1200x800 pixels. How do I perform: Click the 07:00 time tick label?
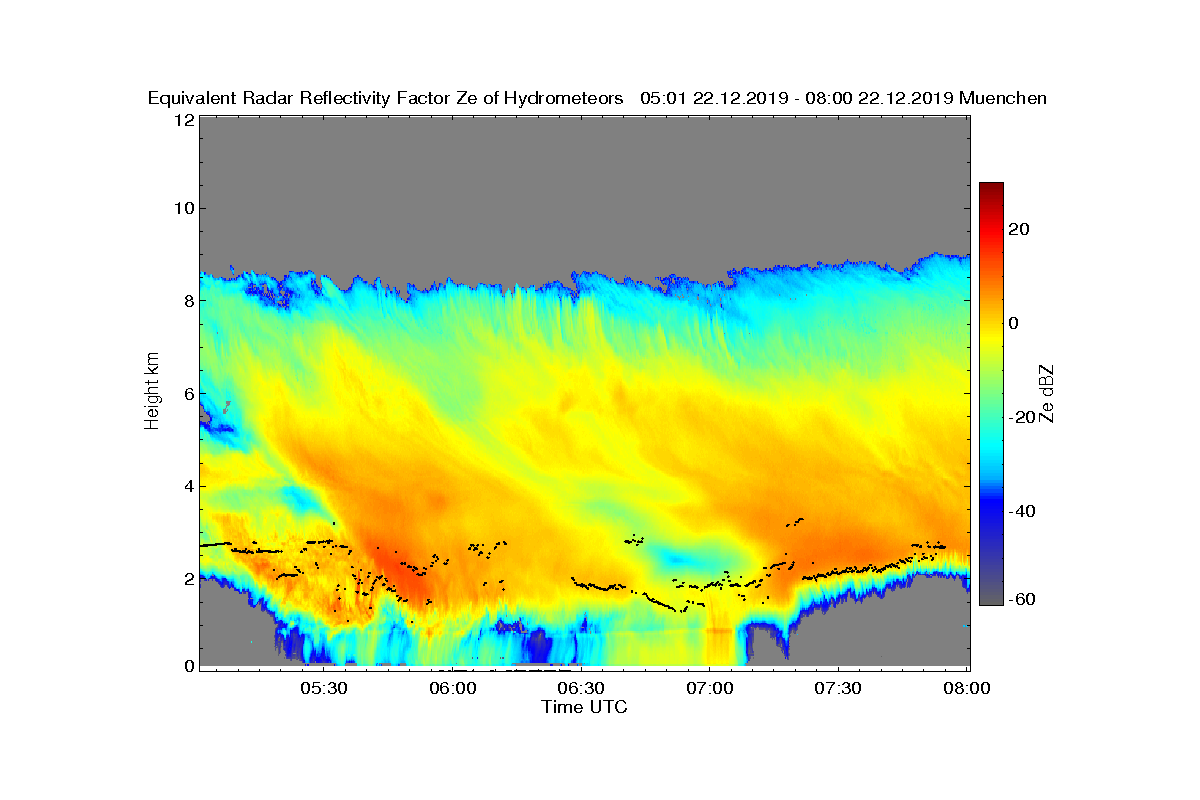(709, 688)
